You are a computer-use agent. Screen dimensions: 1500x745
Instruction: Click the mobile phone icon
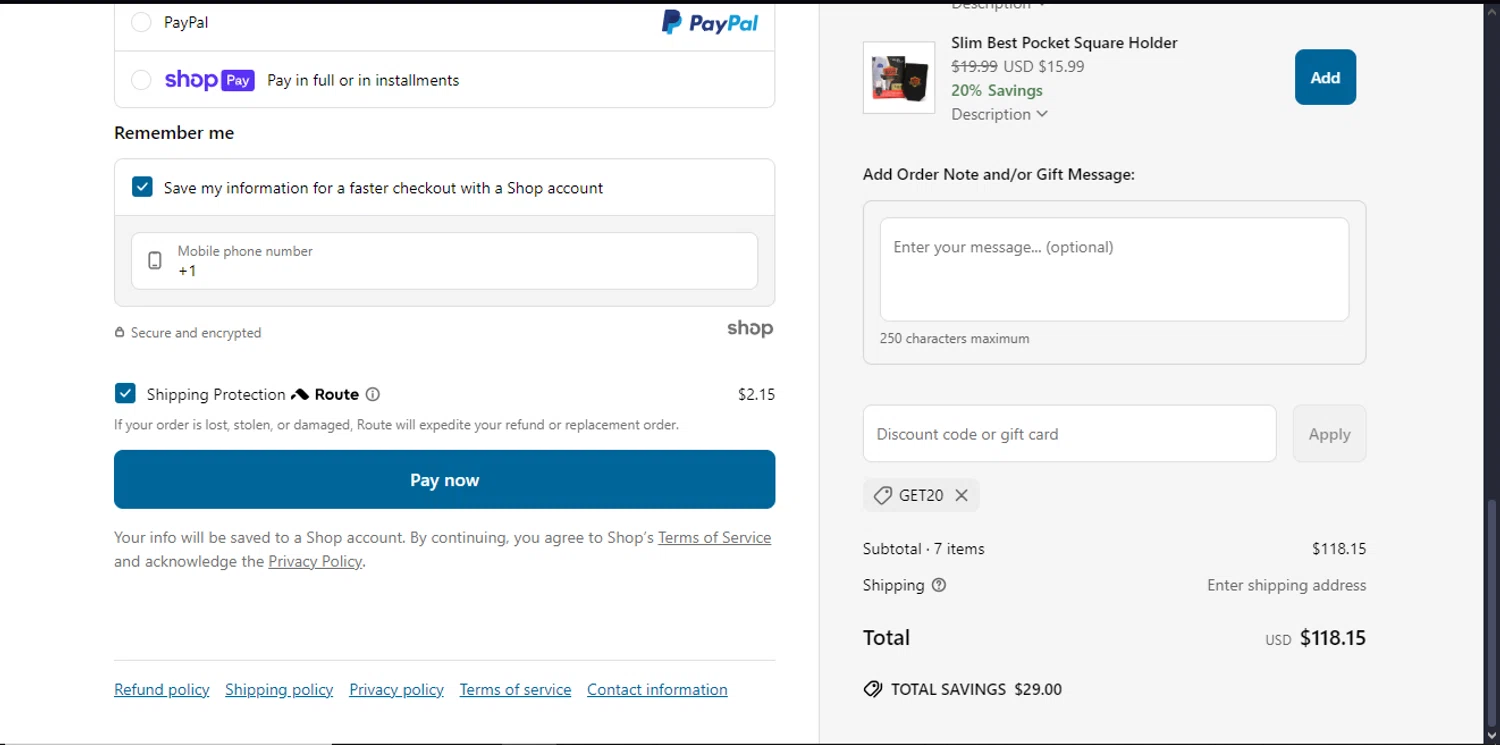[x=155, y=261]
